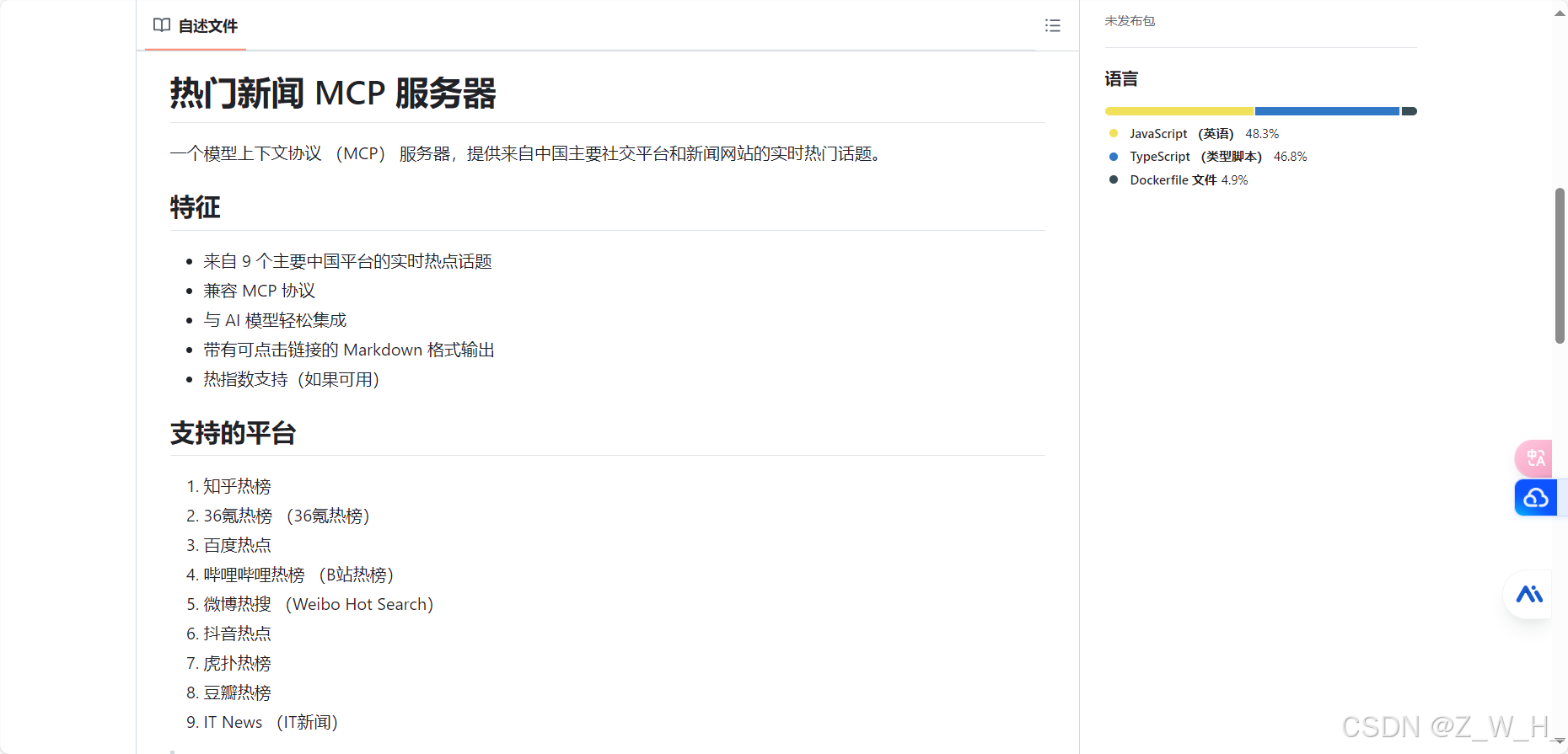Click bullet 与 AI 模型轻松集成
Viewport: 1568px width, 754px height.
click(275, 320)
